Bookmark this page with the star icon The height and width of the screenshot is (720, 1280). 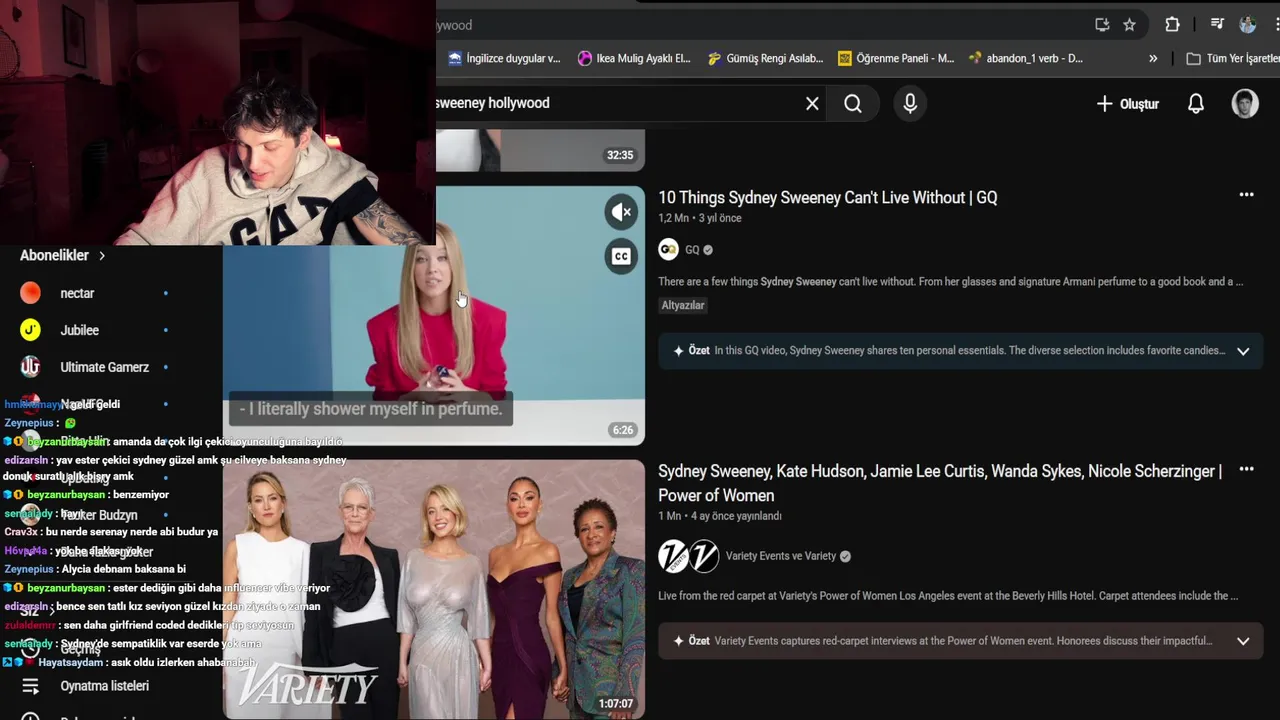click(1129, 25)
